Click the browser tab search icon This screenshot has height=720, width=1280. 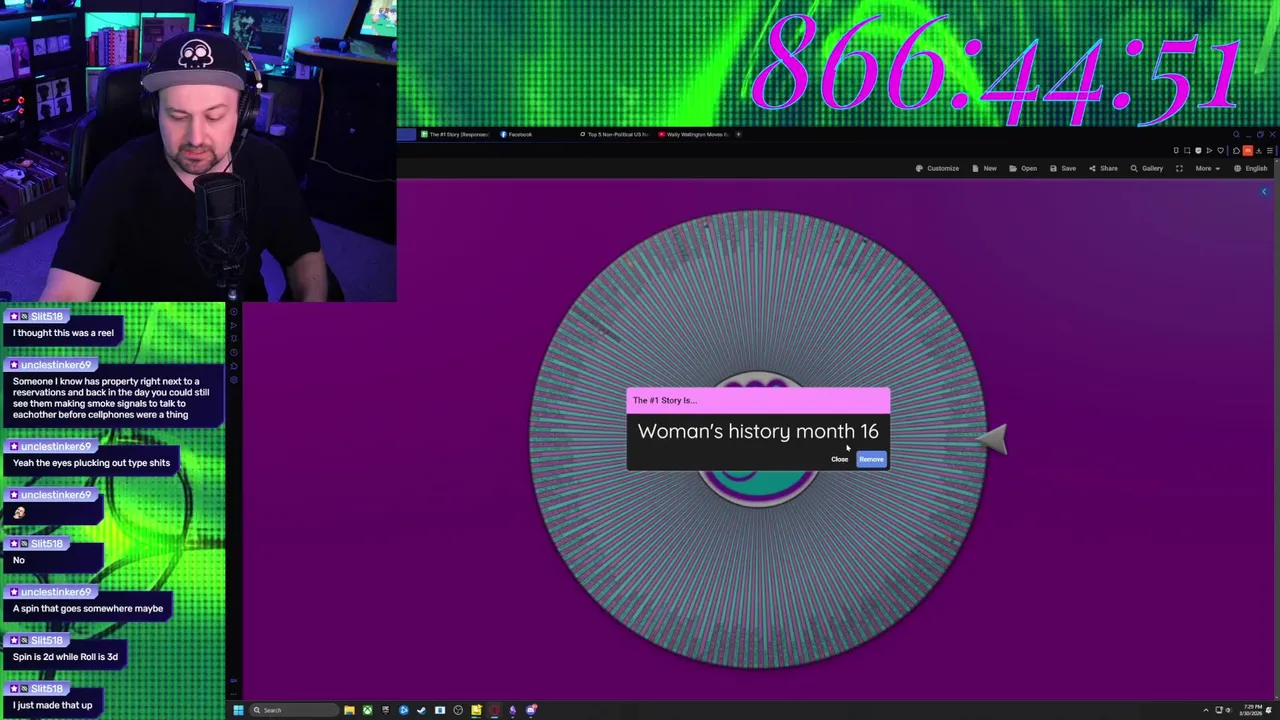point(1236,134)
